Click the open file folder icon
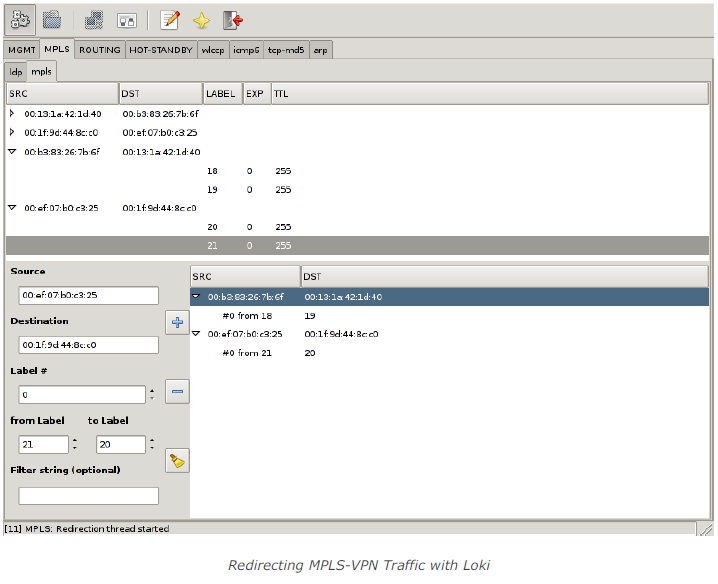 coord(52,20)
